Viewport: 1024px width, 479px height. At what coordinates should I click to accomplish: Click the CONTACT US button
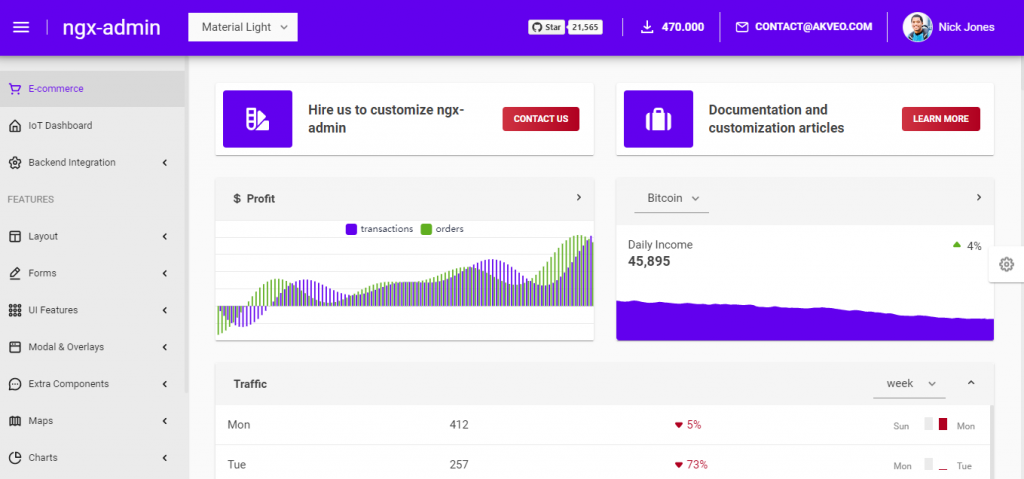click(541, 119)
